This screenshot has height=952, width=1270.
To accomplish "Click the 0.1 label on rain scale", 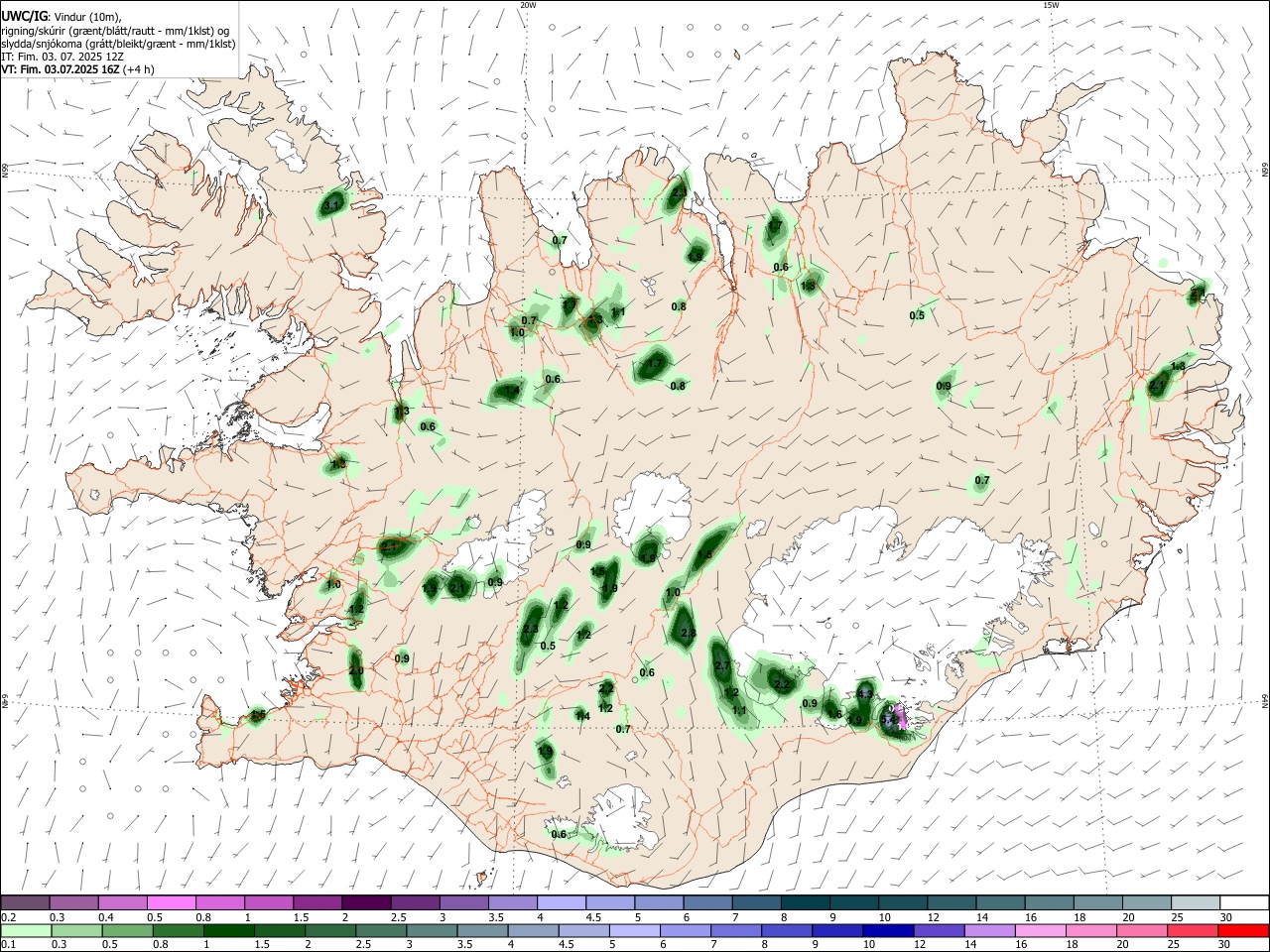I will (x=8, y=945).
